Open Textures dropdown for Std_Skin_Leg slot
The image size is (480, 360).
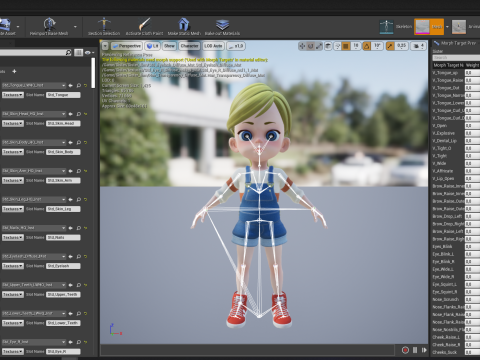pos(13,209)
